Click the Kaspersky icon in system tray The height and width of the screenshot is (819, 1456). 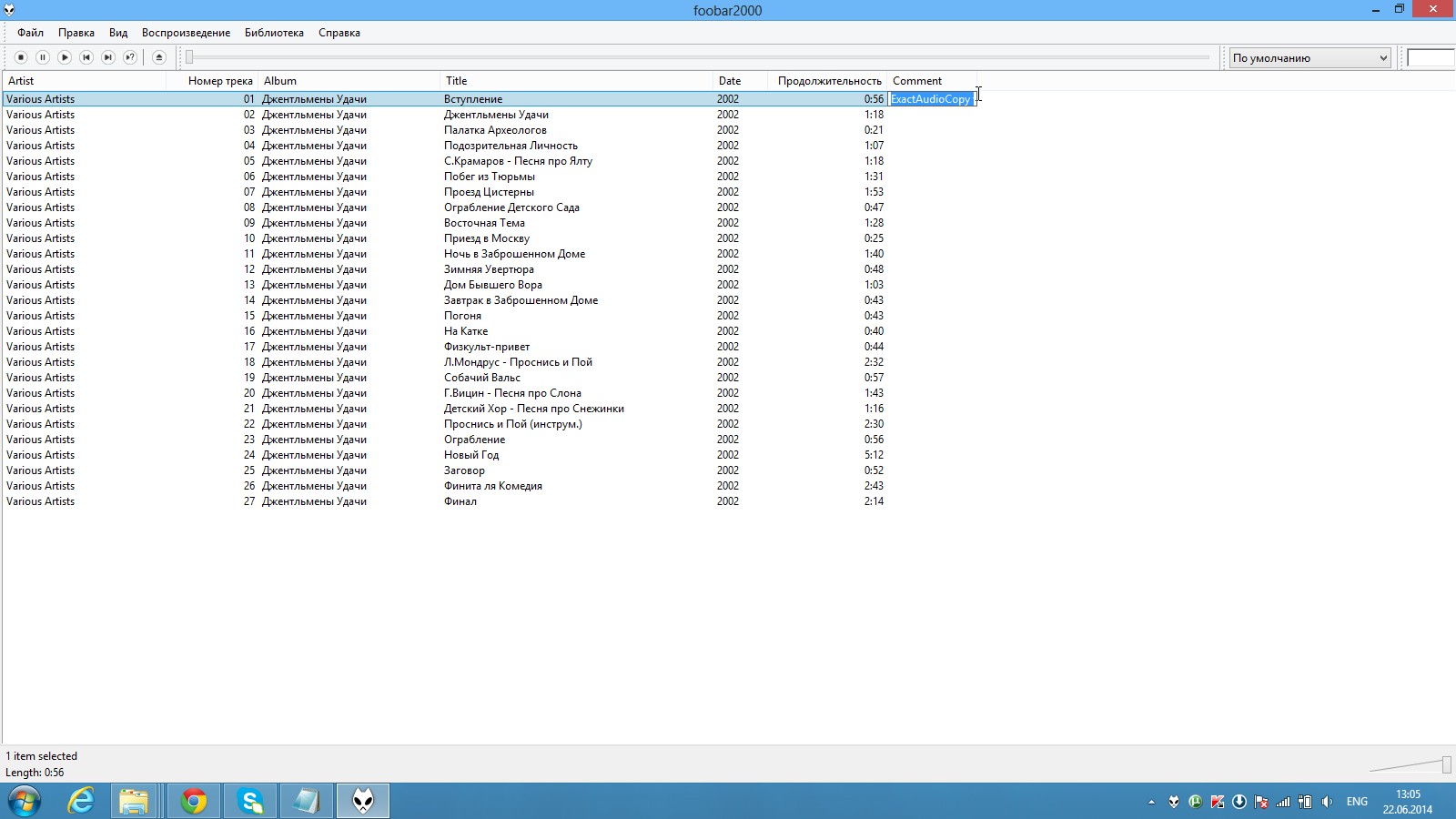[1218, 802]
